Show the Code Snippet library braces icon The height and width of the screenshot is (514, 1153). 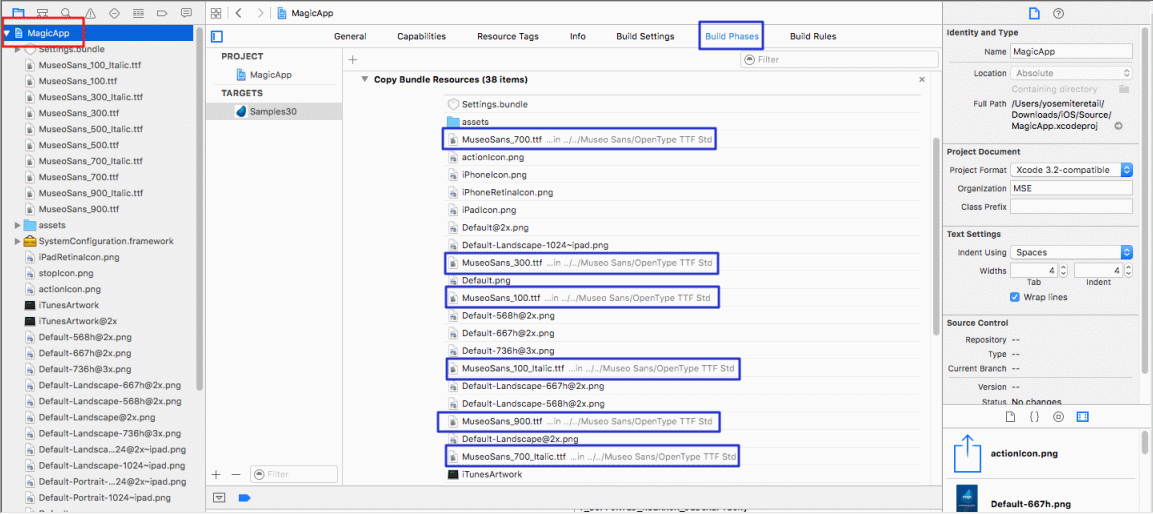click(x=1034, y=416)
